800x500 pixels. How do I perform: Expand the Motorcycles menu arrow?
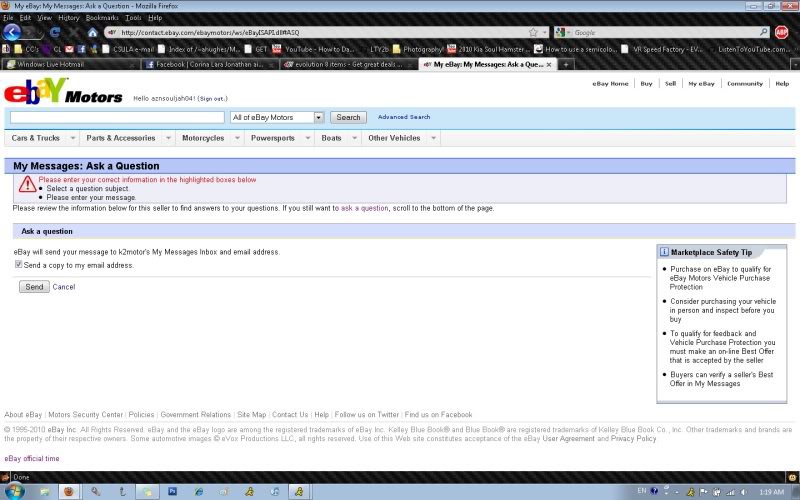(x=237, y=138)
